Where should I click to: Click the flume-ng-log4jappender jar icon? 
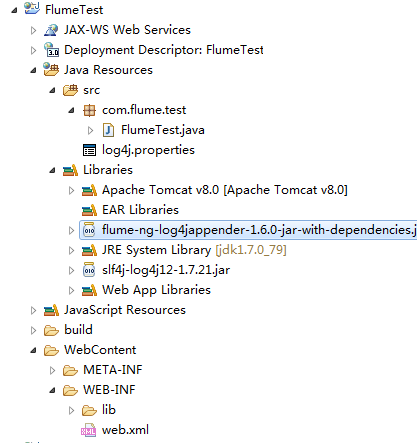89,230
